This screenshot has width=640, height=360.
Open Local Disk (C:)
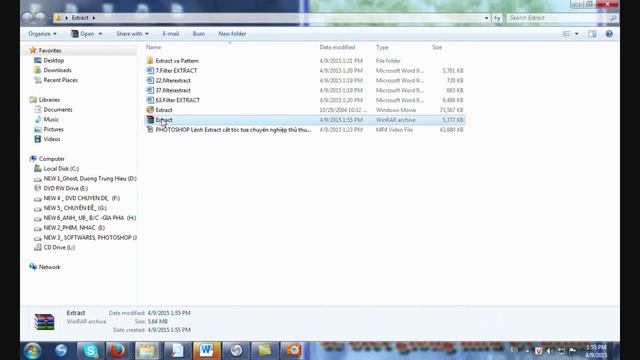point(61,169)
